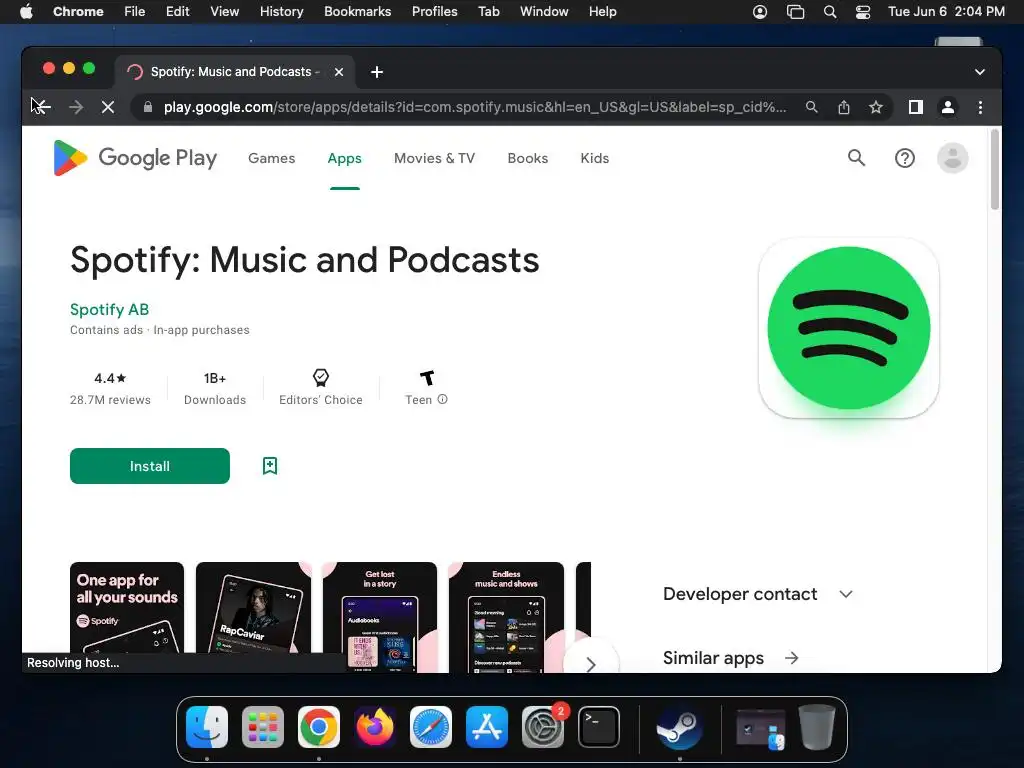Click the lock icon in address bar
1024x768 pixels.
(148, 107)
